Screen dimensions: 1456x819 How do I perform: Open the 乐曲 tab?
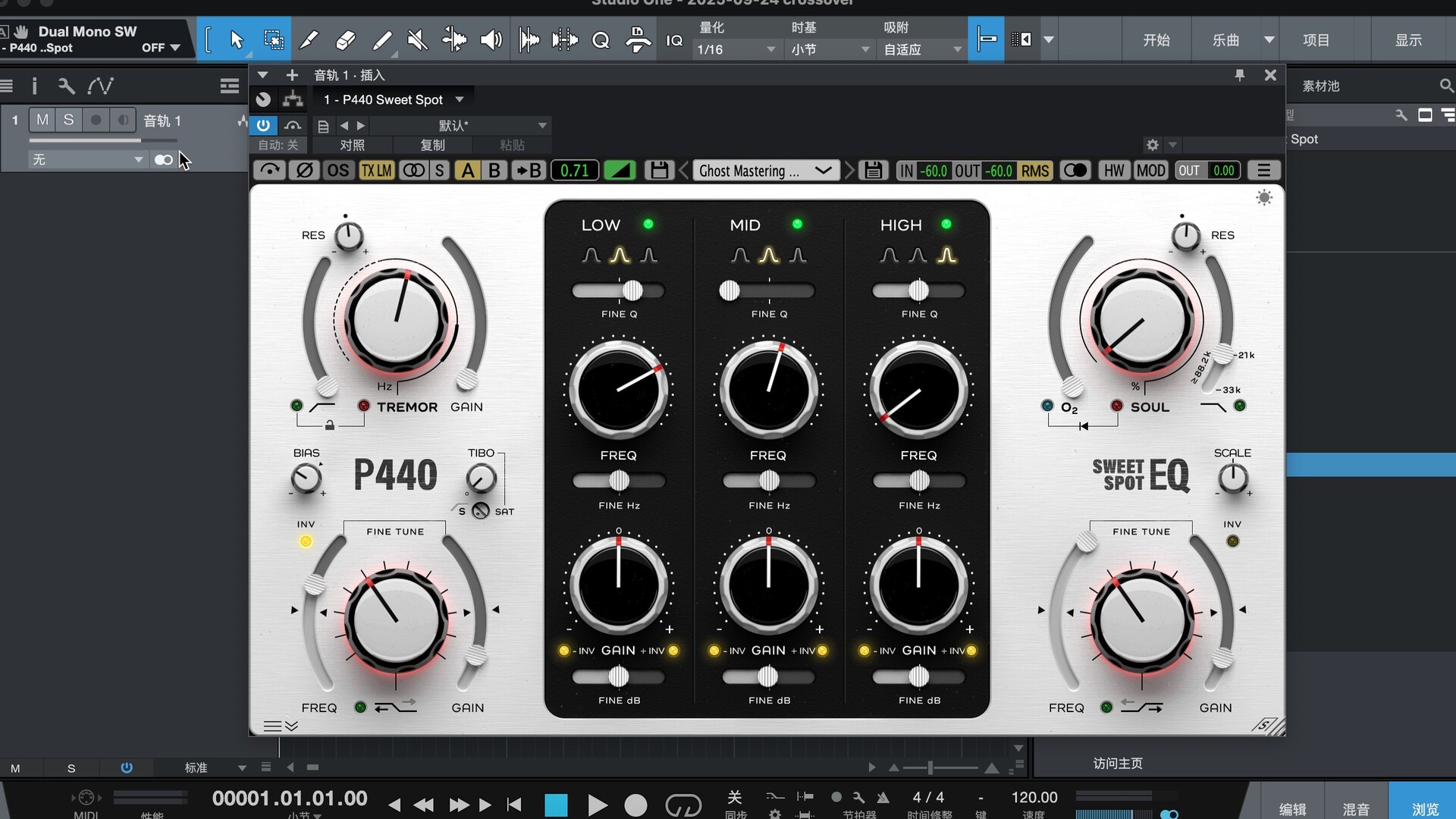pos(1225,39)
